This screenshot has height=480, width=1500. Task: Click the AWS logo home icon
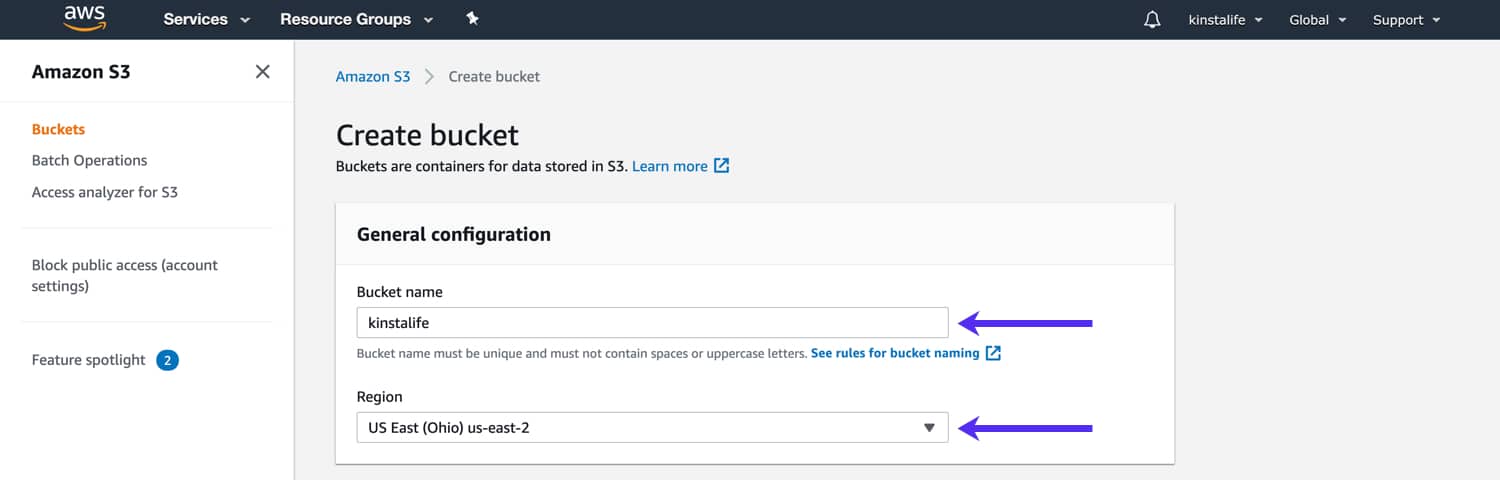click(x=84, y=18)
